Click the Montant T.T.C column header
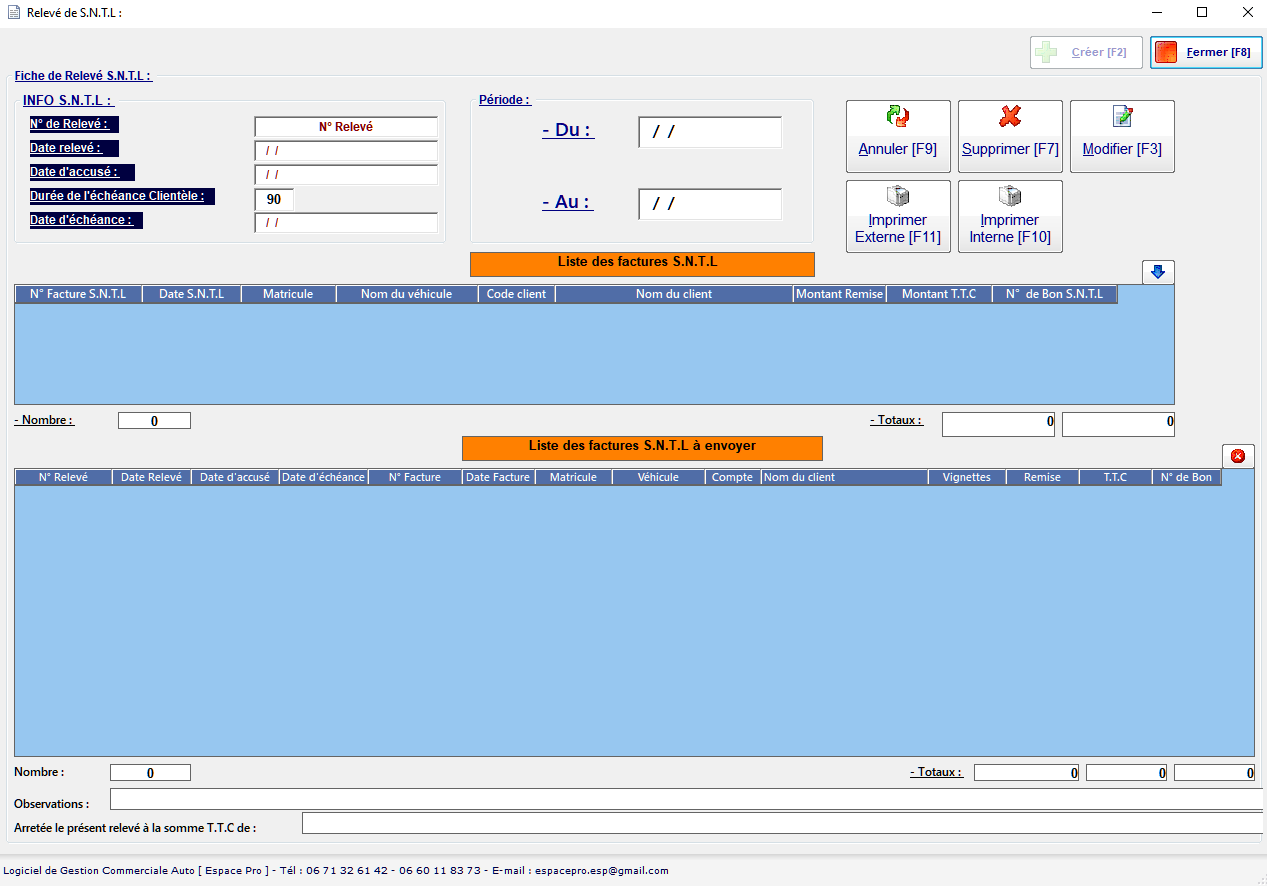The width and height of the screenshot is (1267, 886). [939, 294]
